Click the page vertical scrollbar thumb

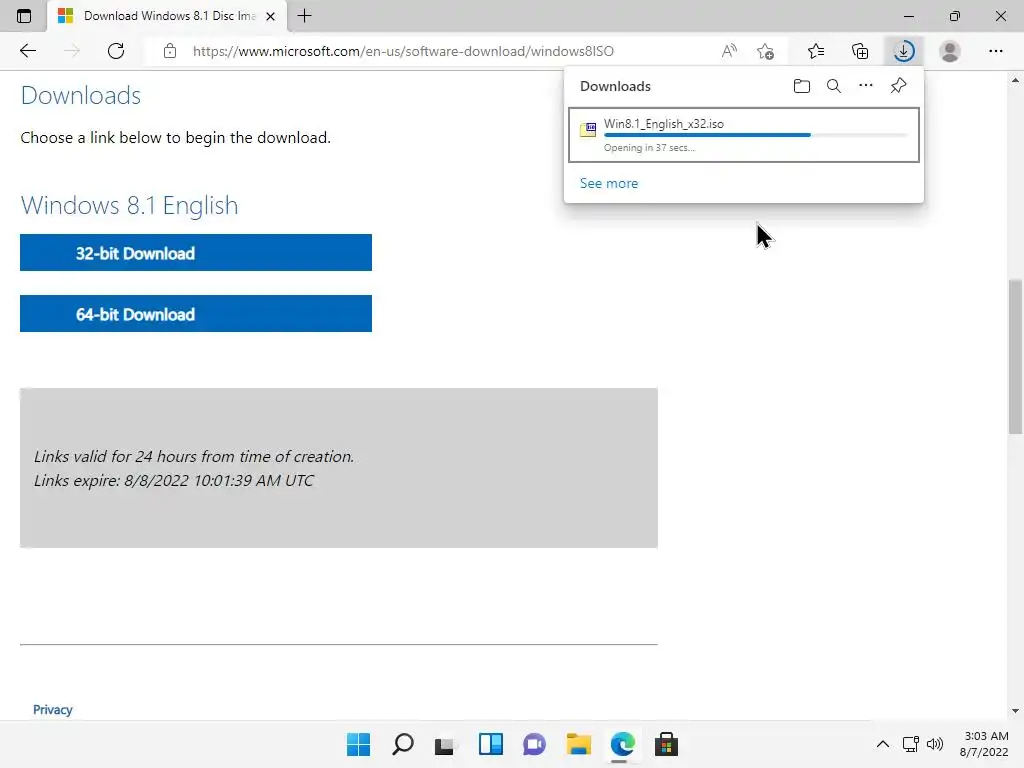1015,357
